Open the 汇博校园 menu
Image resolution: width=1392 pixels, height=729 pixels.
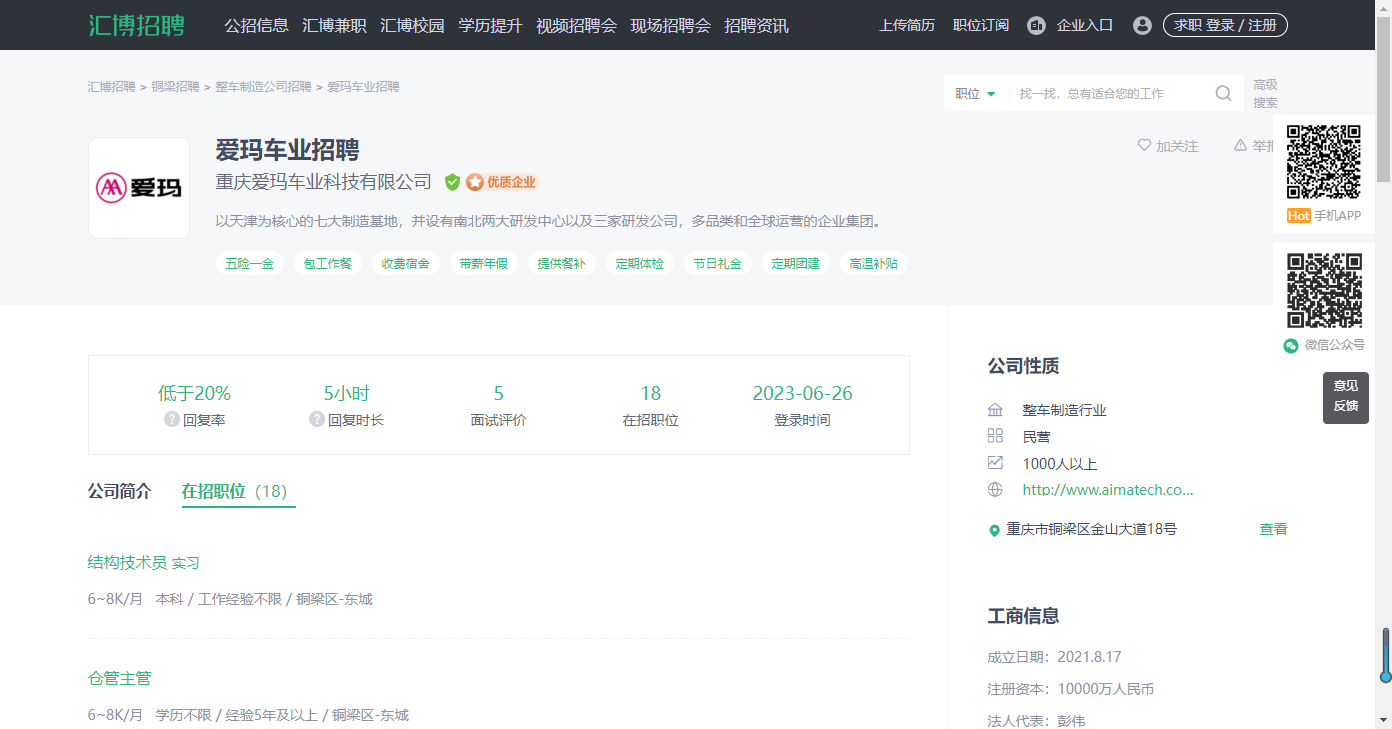point(412,25)
